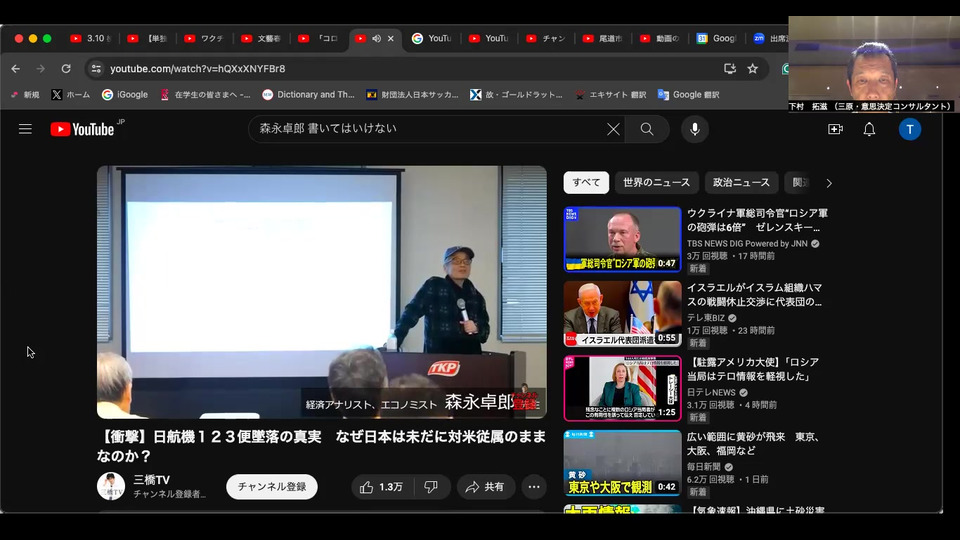Open the 財団法人日本サッカー bookmark

tap(412, 95)
